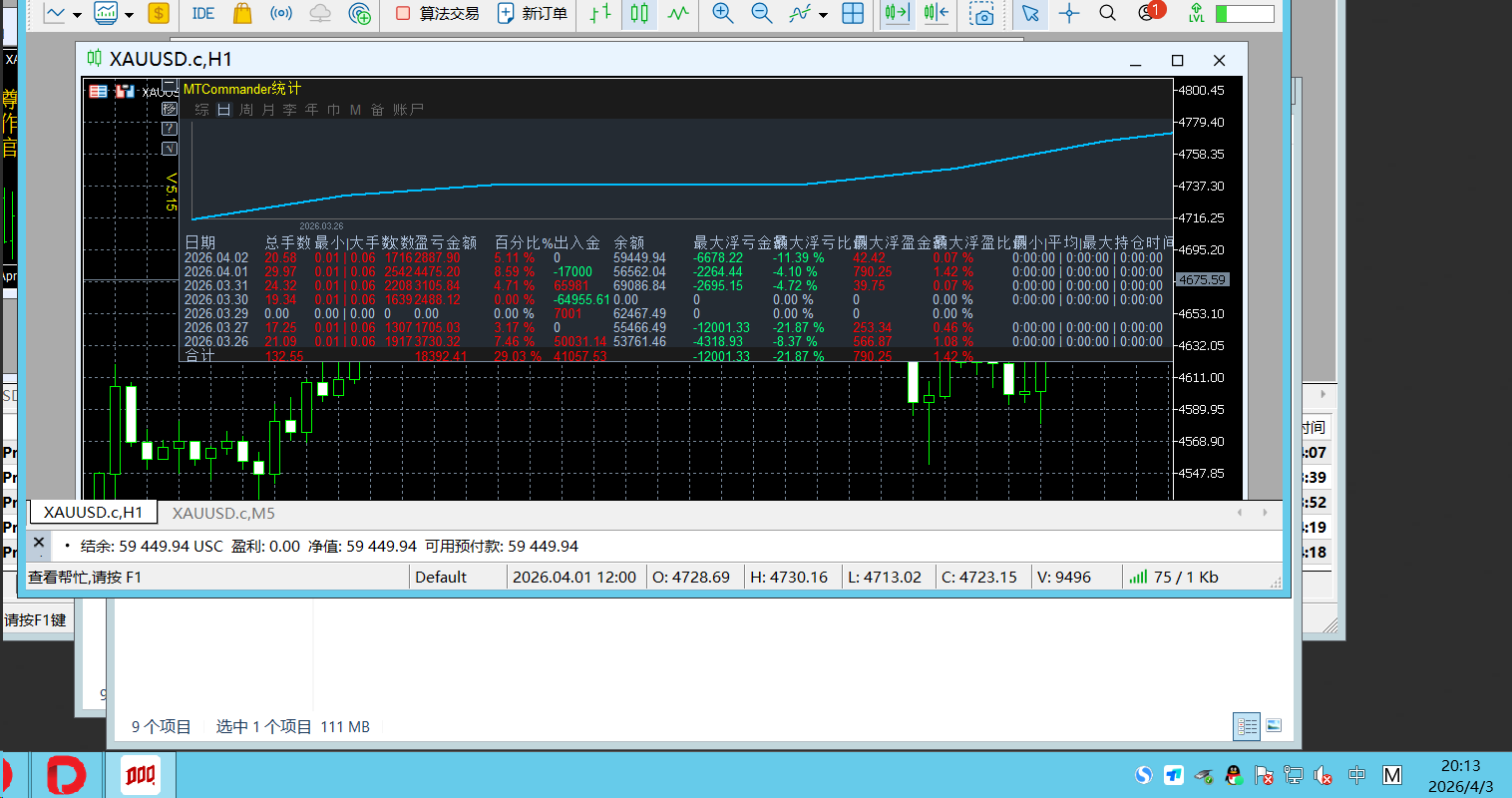This screenshot has width=1512, height=798.
Task: Expand the chart monitor dropdown arrow
Action: click(129, 14)
